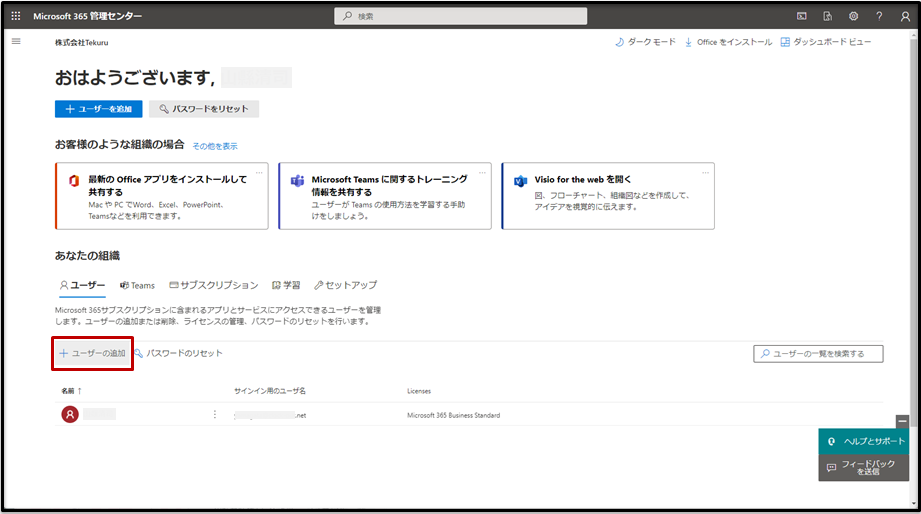This screenshot has width=921, height=514.
Task: Click the Office logo icon on card
Action: tap(73, 181)
